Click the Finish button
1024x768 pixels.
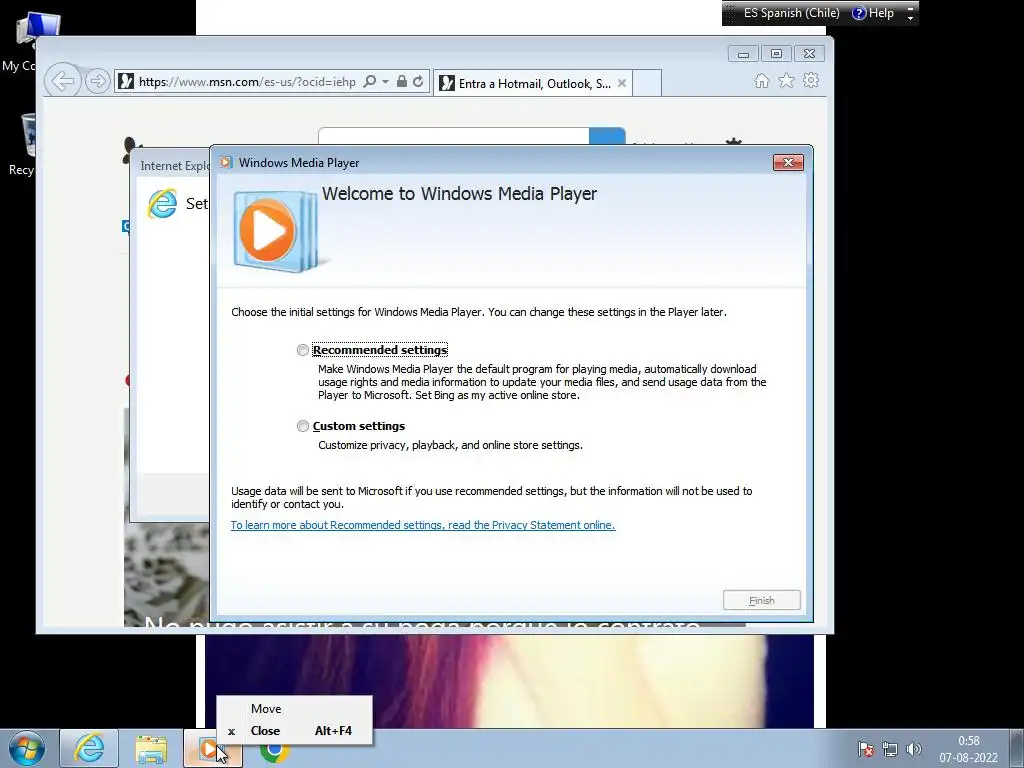point(761,600)
